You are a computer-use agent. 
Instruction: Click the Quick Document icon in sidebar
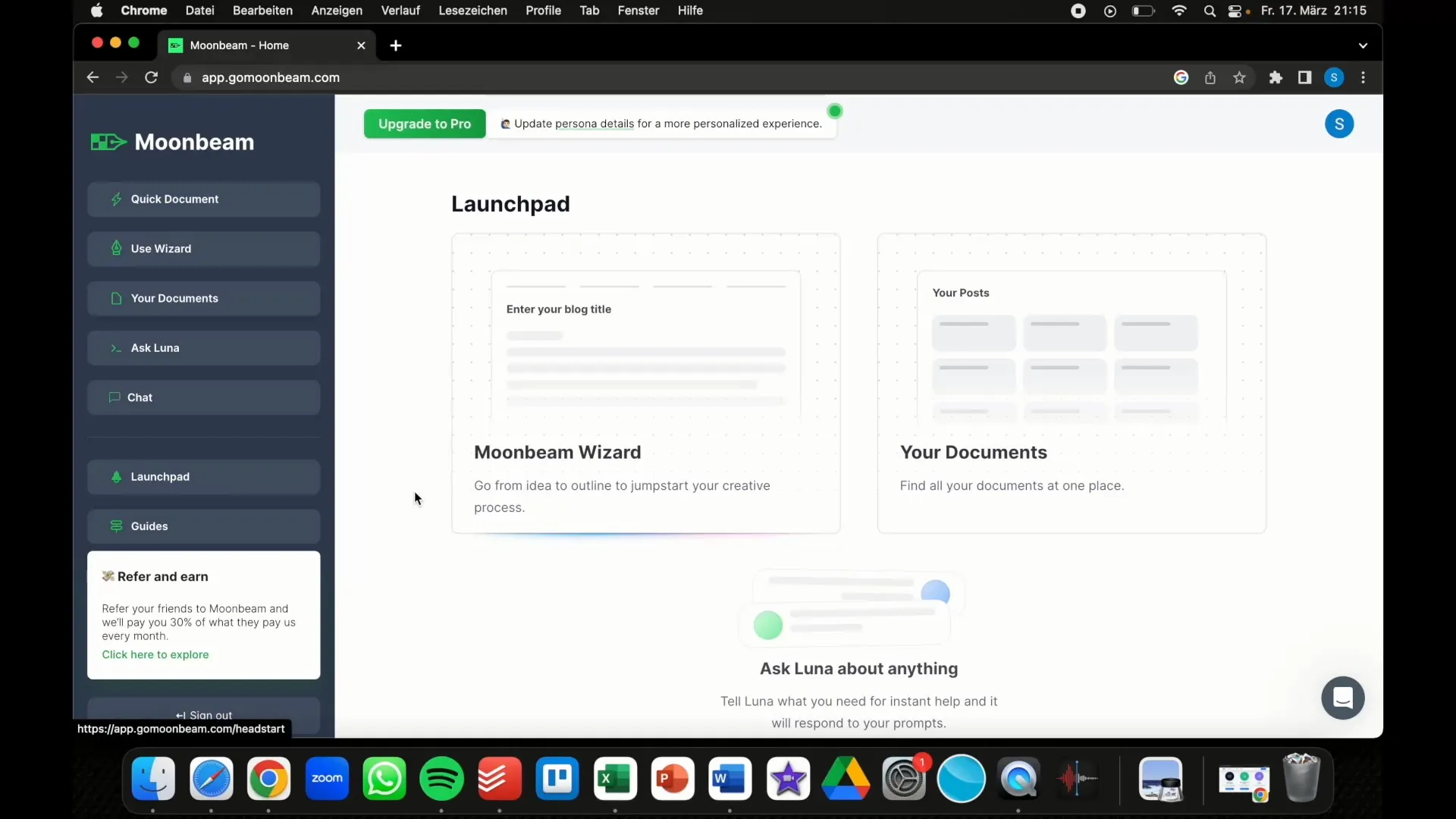click(115, 199)
